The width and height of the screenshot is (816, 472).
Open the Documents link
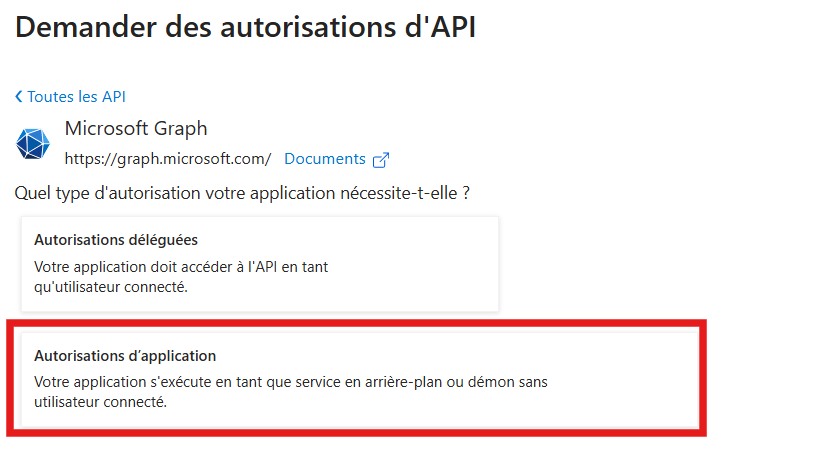pos(325,159)
